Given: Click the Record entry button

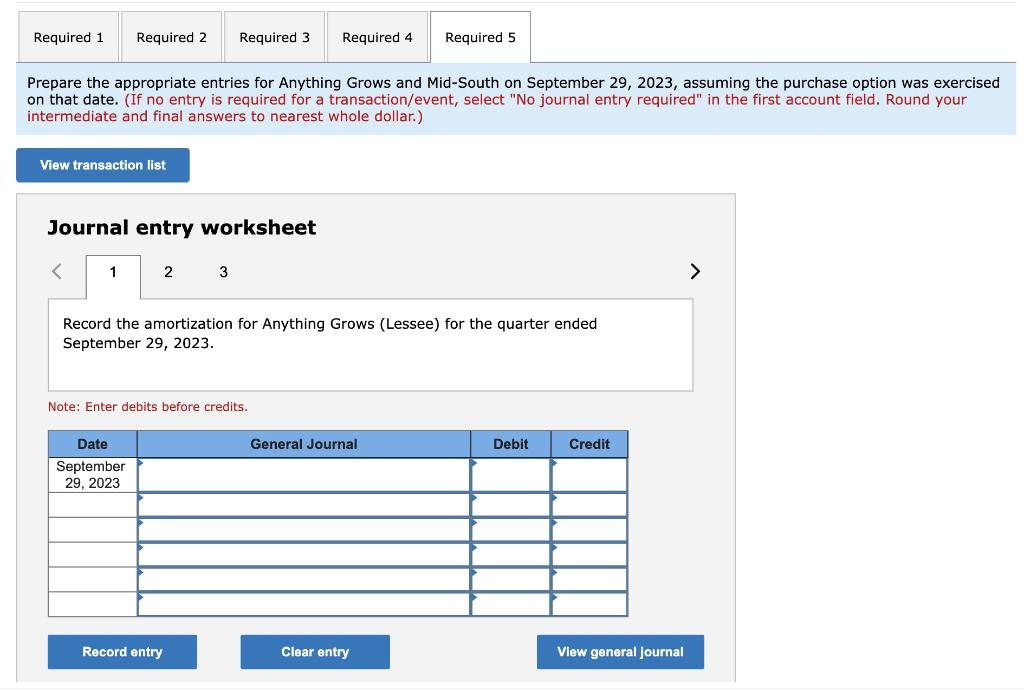Looking at the screenshot, I should [122, 651].
